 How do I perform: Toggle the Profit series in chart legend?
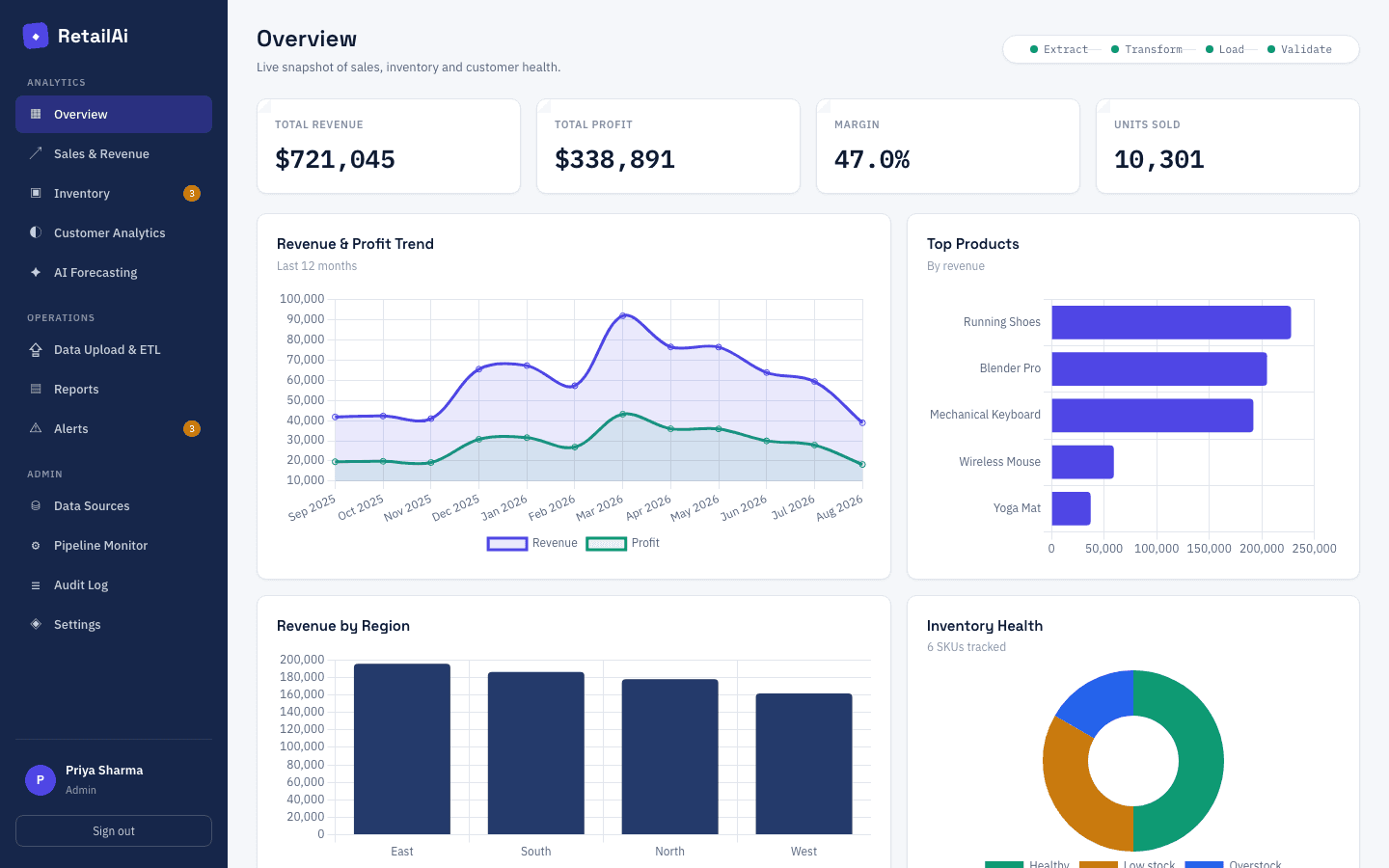(623, 543)
